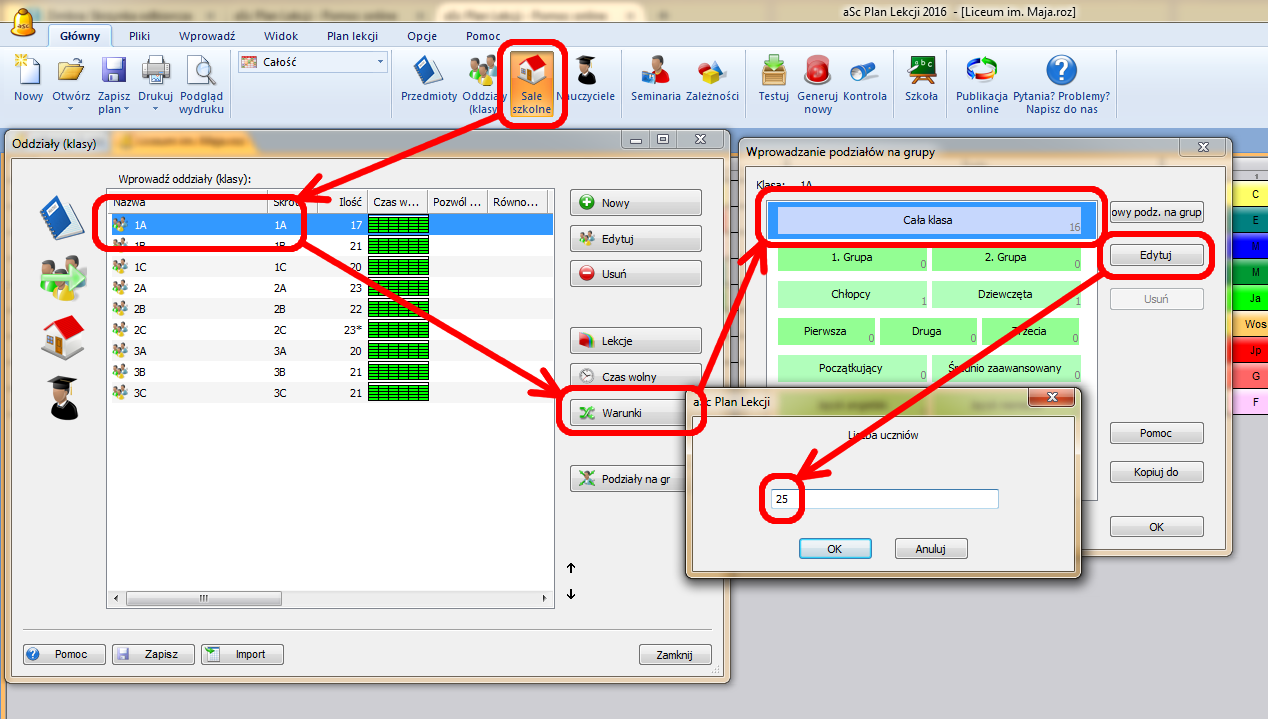Select the Pierwsza group block
Viewport: 1268px width, 719px height.
[x=827, y=331]
